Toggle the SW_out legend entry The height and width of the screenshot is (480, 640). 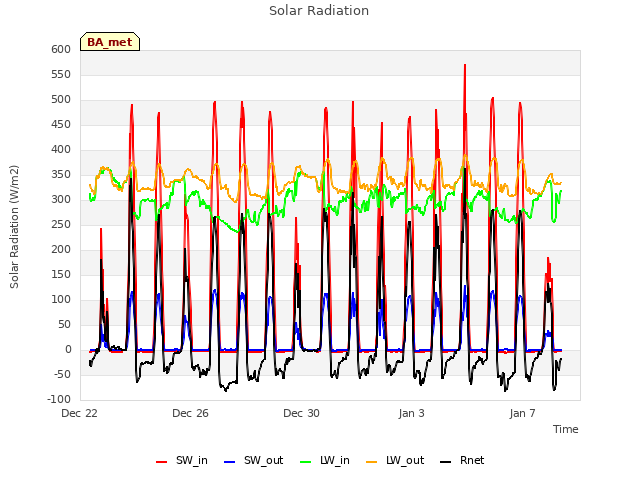253,460
